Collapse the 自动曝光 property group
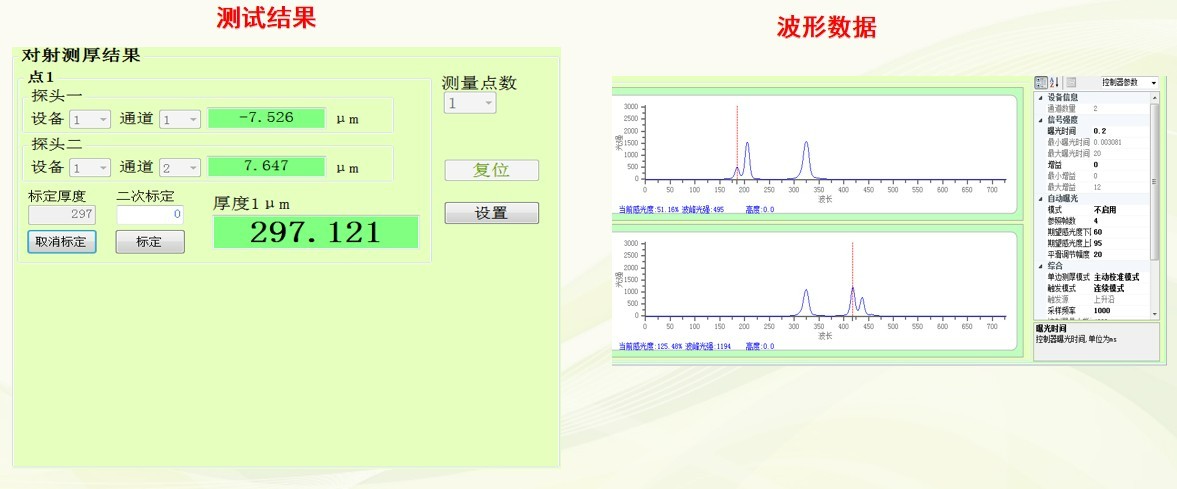This screenshot has height=489, width=1177. (x=1038, y=198)
